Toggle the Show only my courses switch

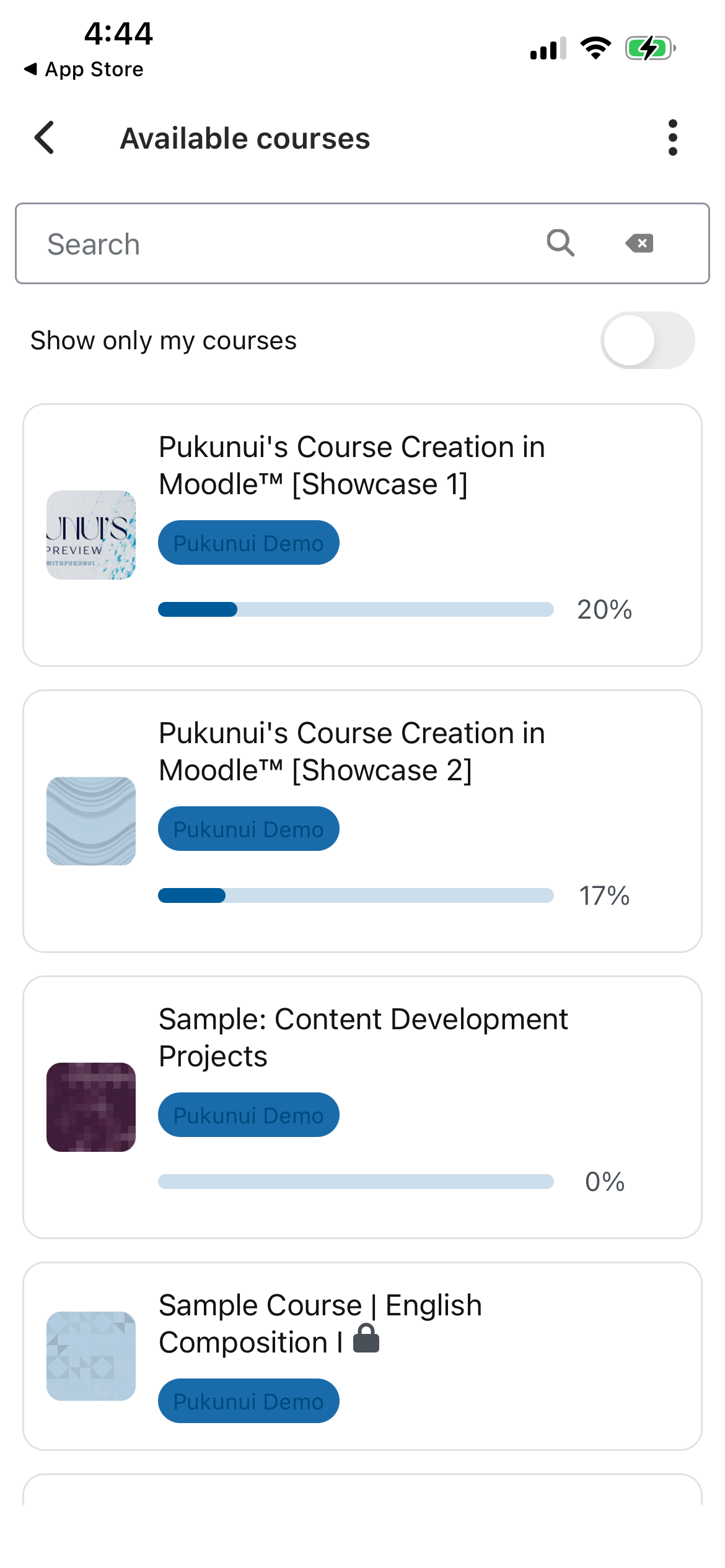pos(647,340)
